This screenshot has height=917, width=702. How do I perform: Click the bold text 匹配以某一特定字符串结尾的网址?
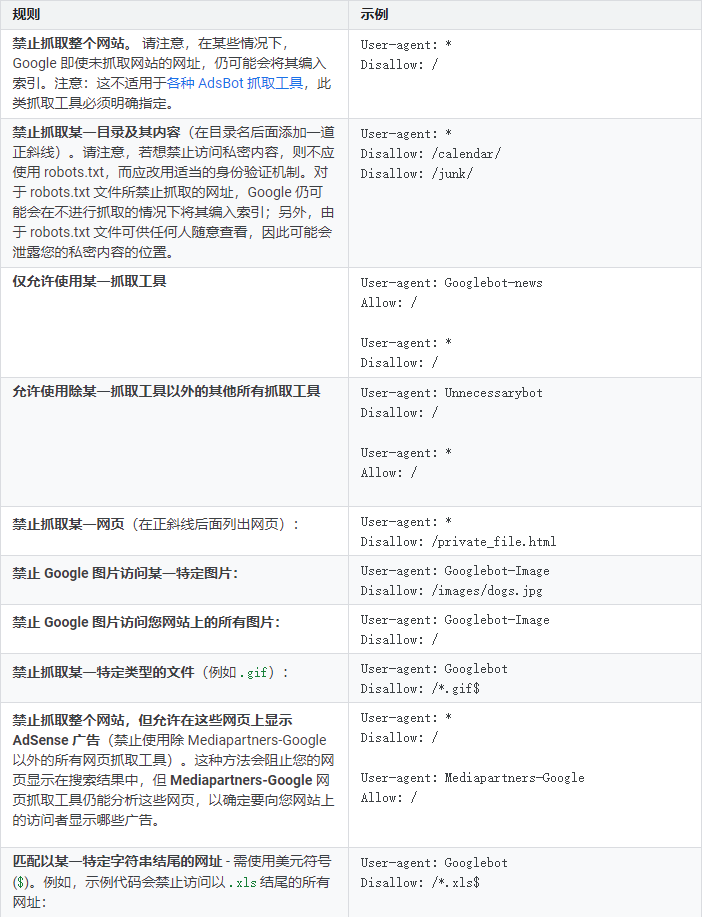118,861
